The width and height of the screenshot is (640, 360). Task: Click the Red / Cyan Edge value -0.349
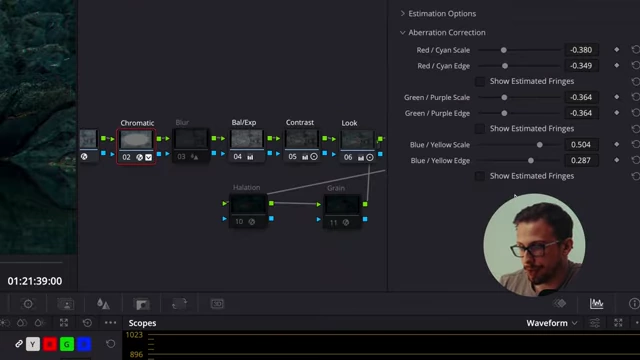(x=581, y=66)
